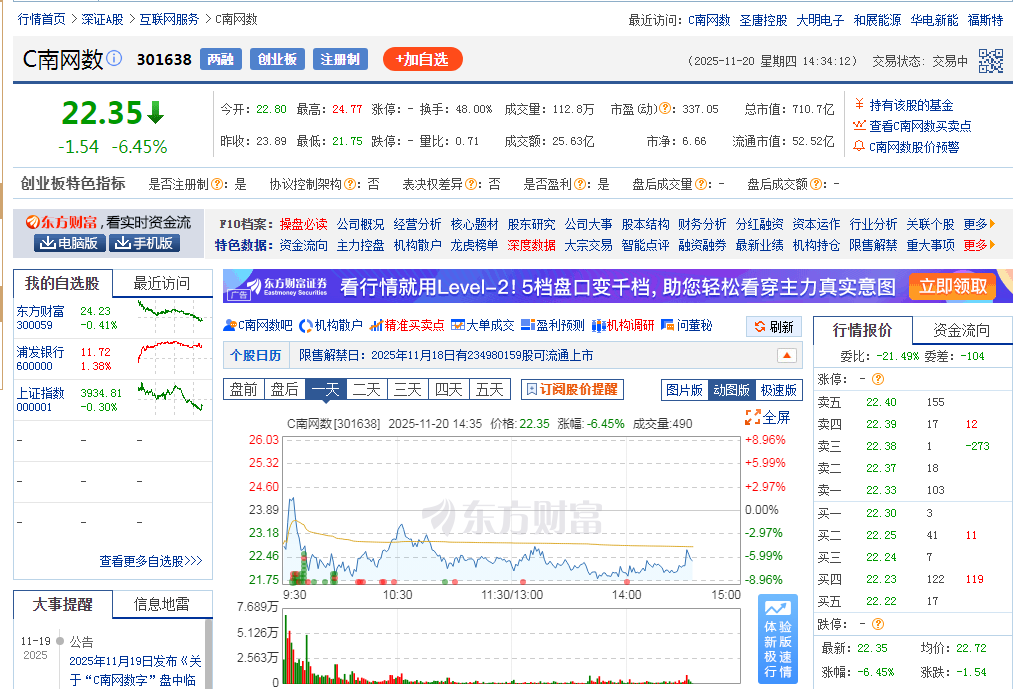Select 五天 chart period
Screen dimensions: 1029x689
pyautogui.click(x=490, y=390)
